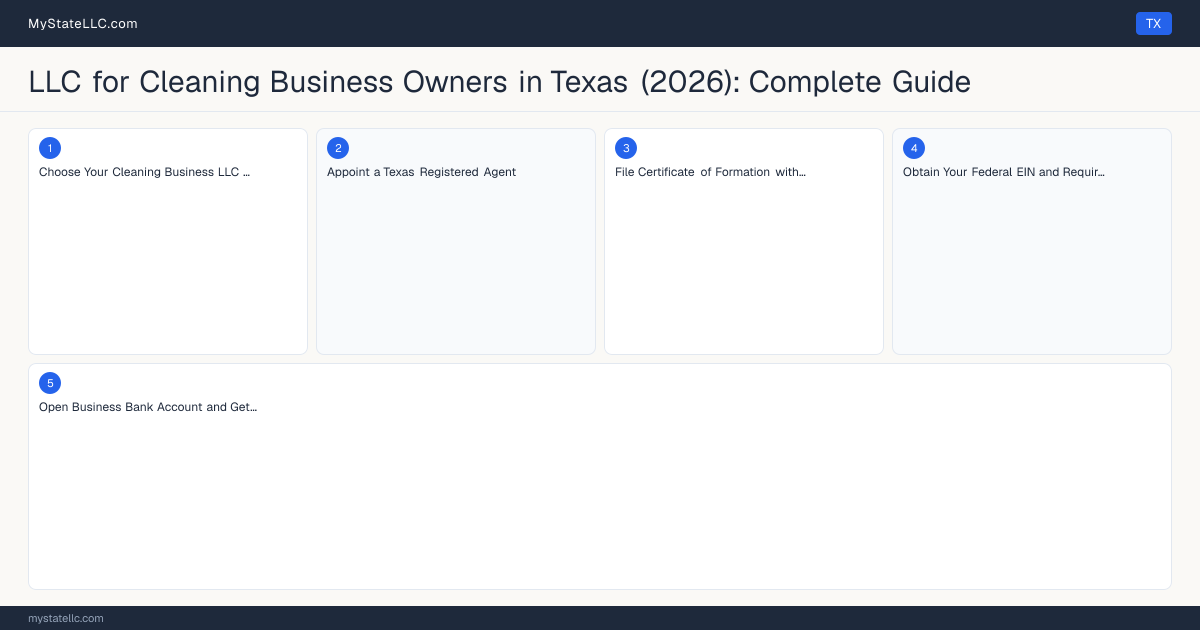Click the step 5 number badge
This screenshot has width=1200, height=630.
pyautogui.click(x=49, y=383)
